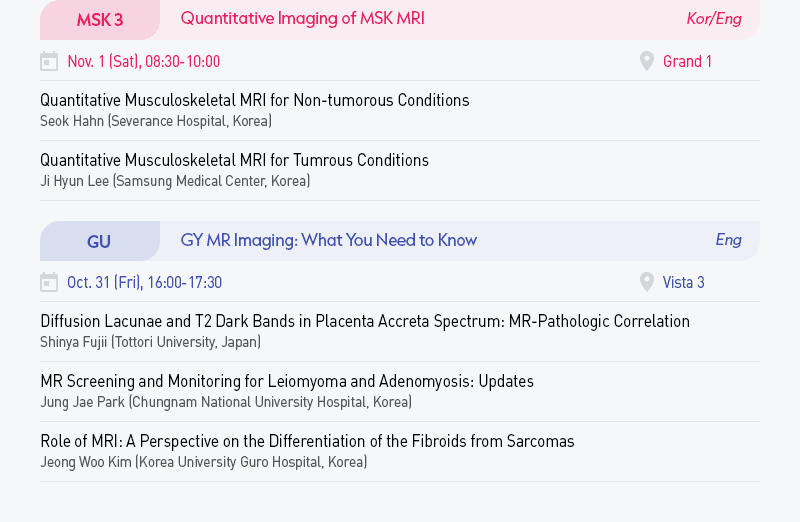This screenshot has width=800, height=522.
Task: Click Vista 3 room label
Action: (683, 282)
